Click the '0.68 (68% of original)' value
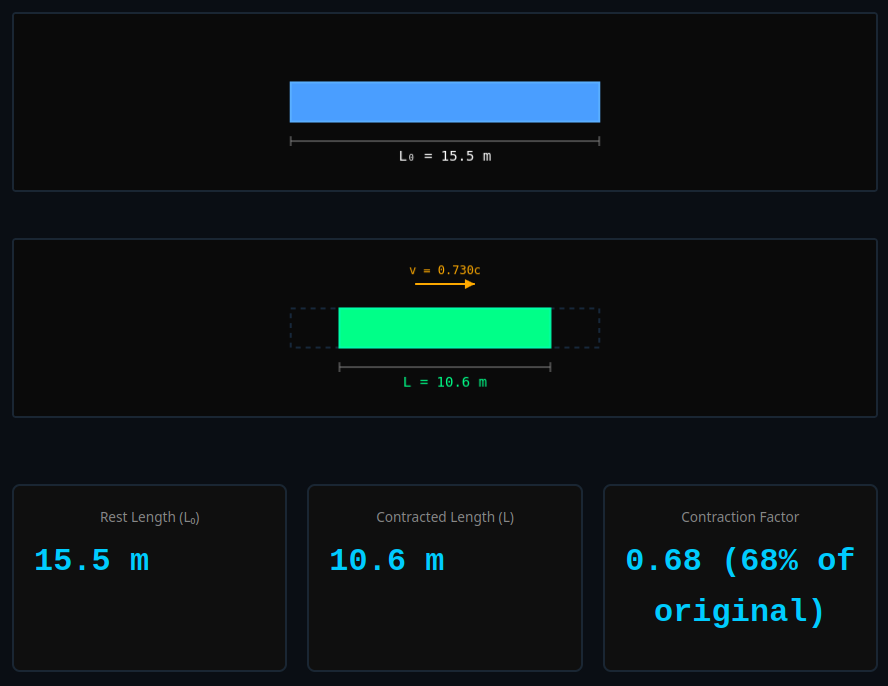The height and width of the screenshot is (686, 888). (x=740, y=586)
